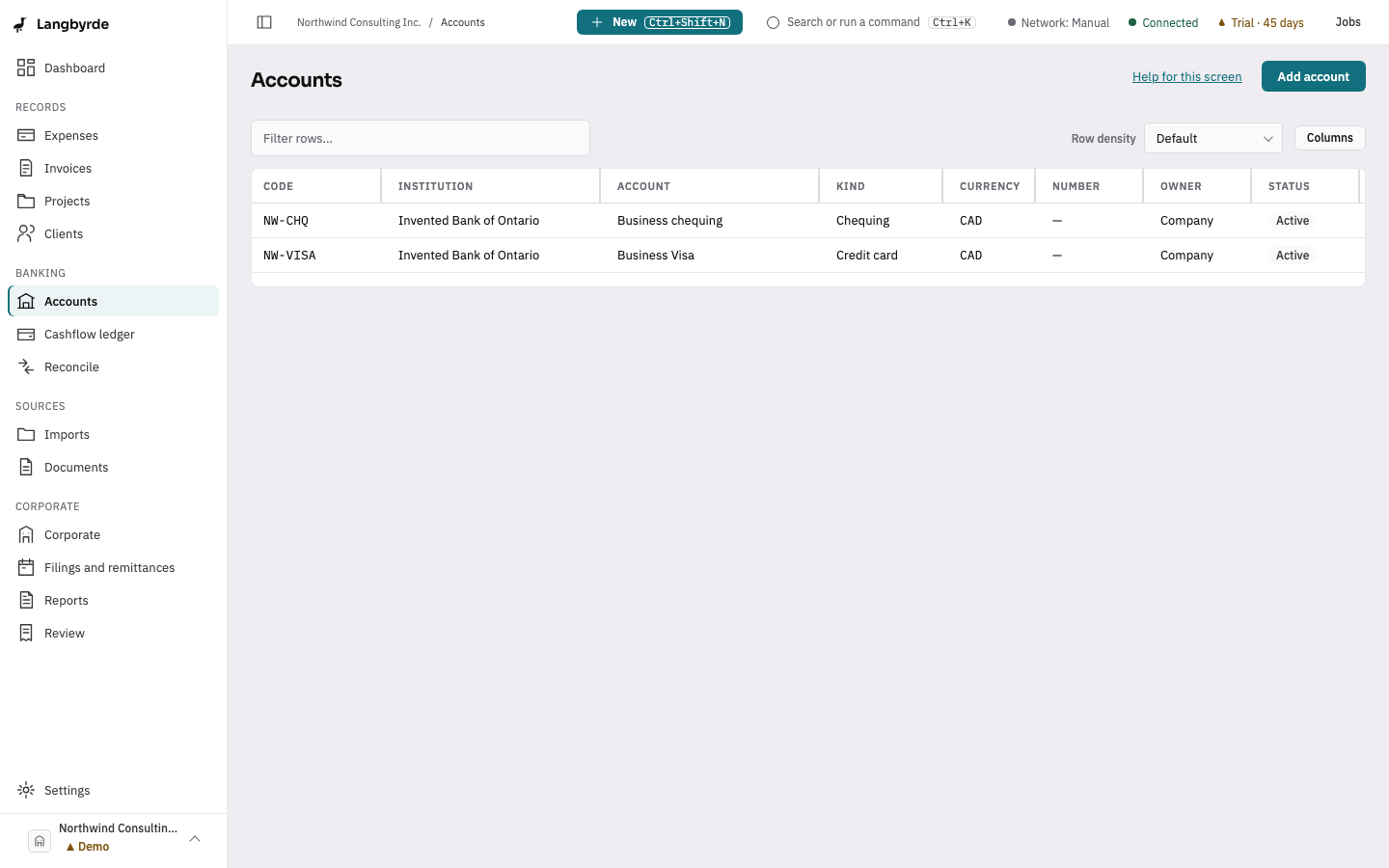Image resolution: width=1389 pixels, height=868 pixels.
Task: Open the Jobs panel
Action: [1348, 22]
